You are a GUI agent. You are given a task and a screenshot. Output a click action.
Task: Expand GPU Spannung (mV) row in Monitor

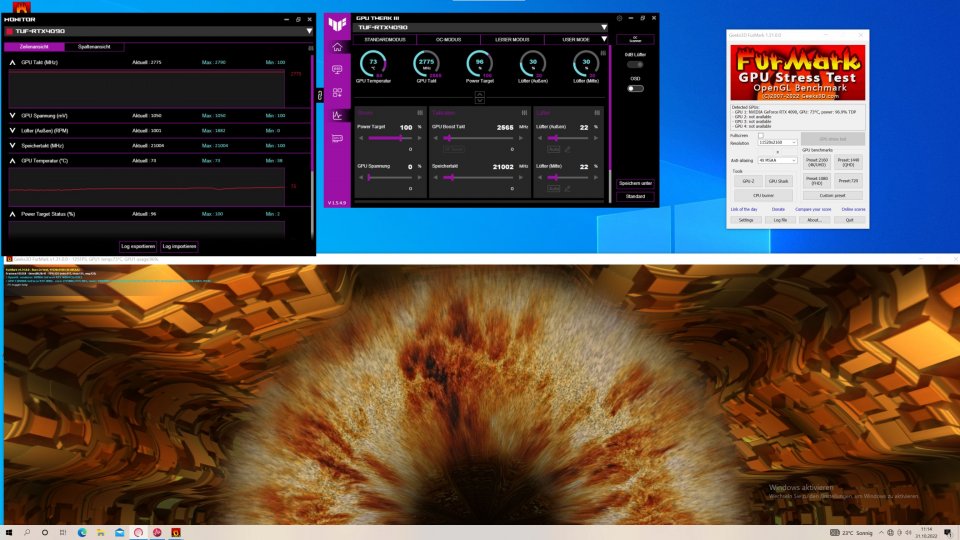point(12,115)
